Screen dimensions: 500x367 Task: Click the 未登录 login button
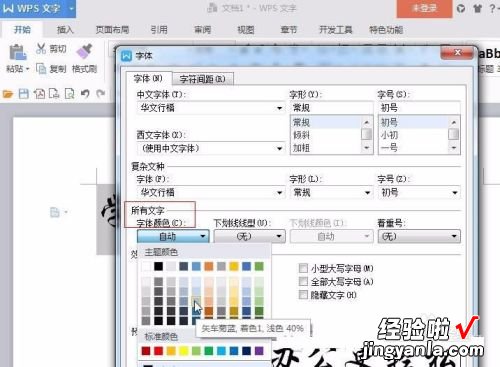point(424,8)
